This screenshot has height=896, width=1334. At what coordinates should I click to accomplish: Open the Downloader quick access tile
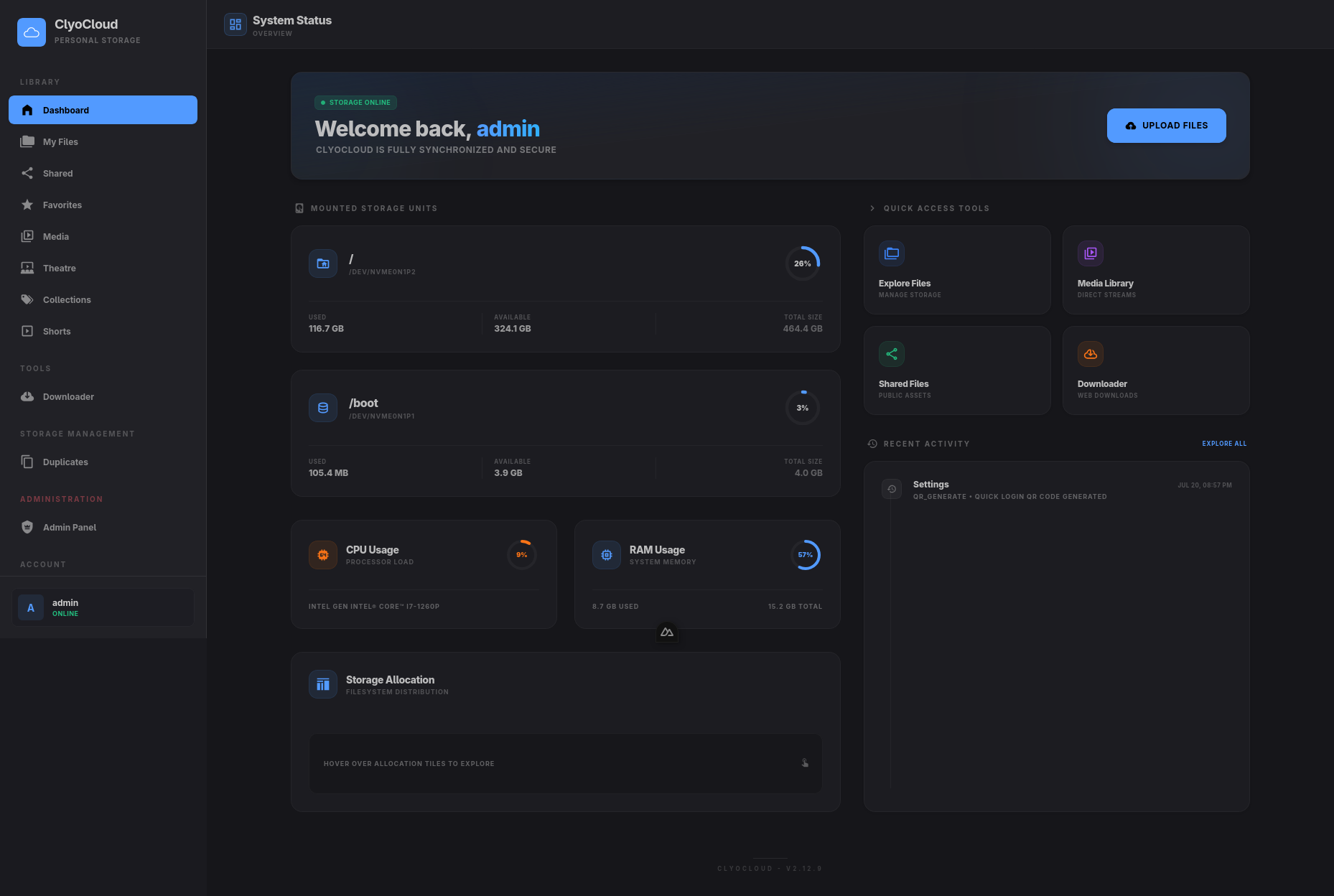pos(1156,370)
